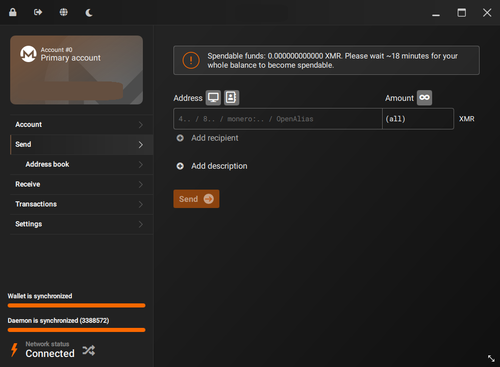Click the plus icon beside Add description
Image resolution: width=500 pixels, height=367 pixels.
(x=180, y=166)
